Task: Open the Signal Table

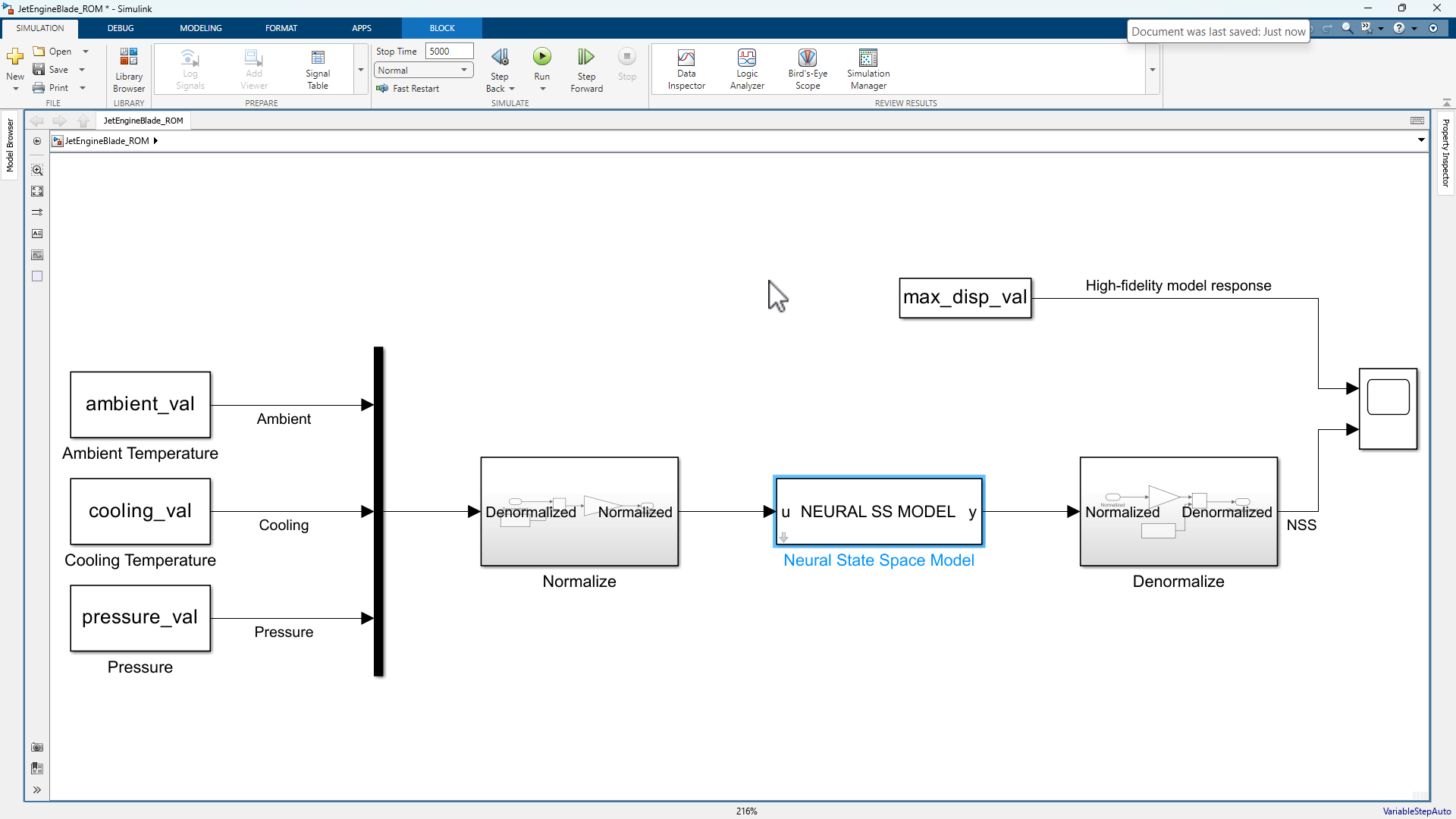Action: 318,70
